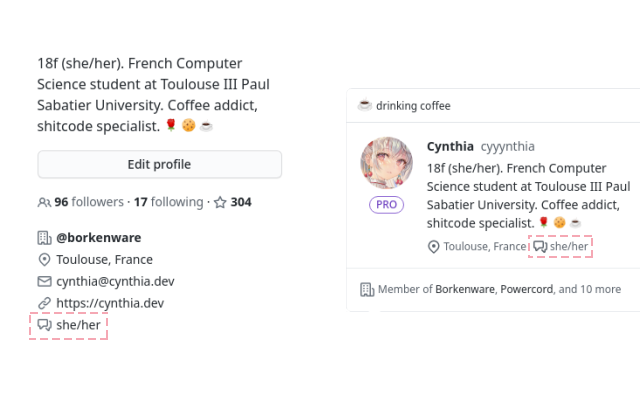
Task: Click the Edit profile button
Action: click(x=159, y=164)
